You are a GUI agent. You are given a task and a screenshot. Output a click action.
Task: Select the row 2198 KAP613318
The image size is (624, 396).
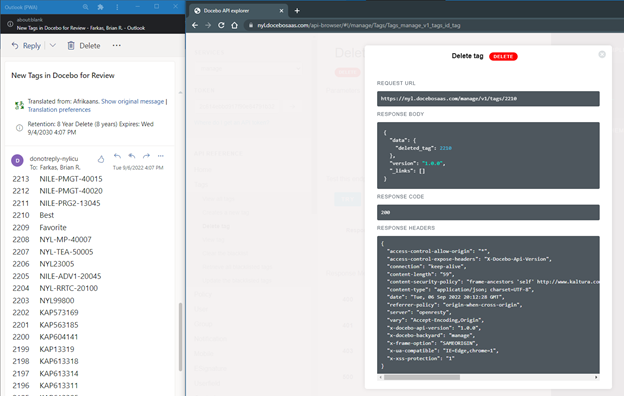tap(45, 361)
